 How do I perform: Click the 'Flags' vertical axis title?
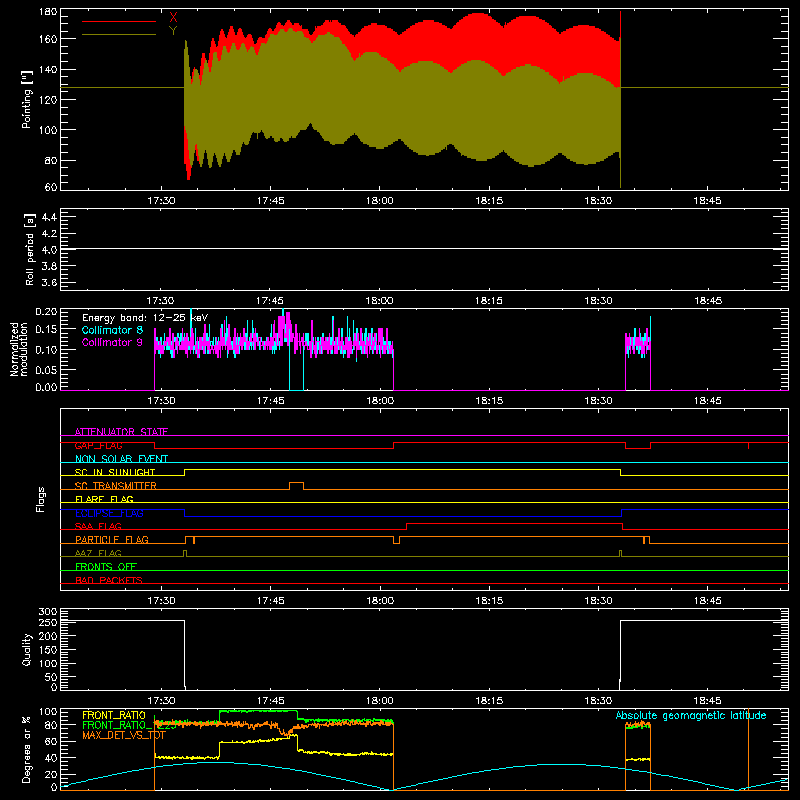[x=40, y=499]
